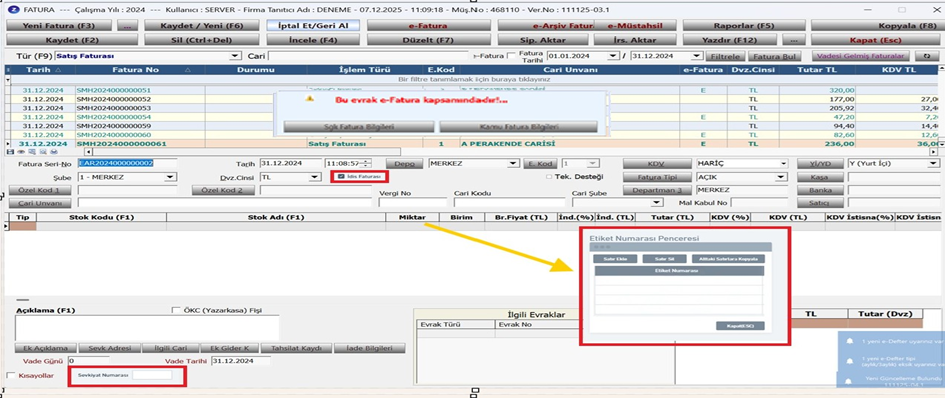Click the İade Bilgileri button
The height and width of the screenshot is (398, 945).
pyautogui.click(x=370, y=349)
